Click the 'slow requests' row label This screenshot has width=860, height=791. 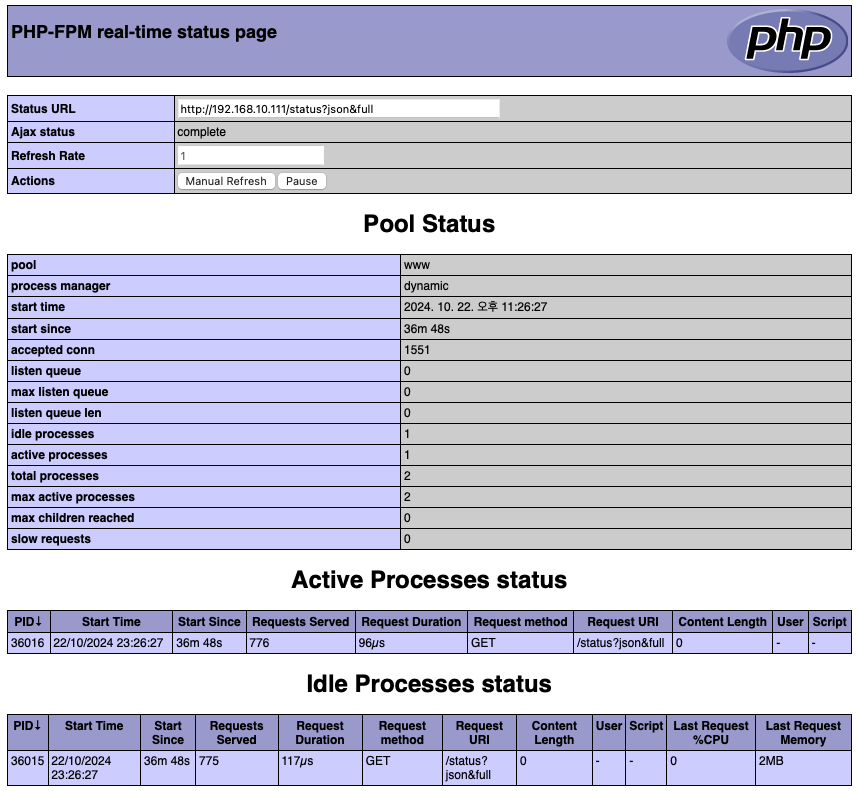51,539
